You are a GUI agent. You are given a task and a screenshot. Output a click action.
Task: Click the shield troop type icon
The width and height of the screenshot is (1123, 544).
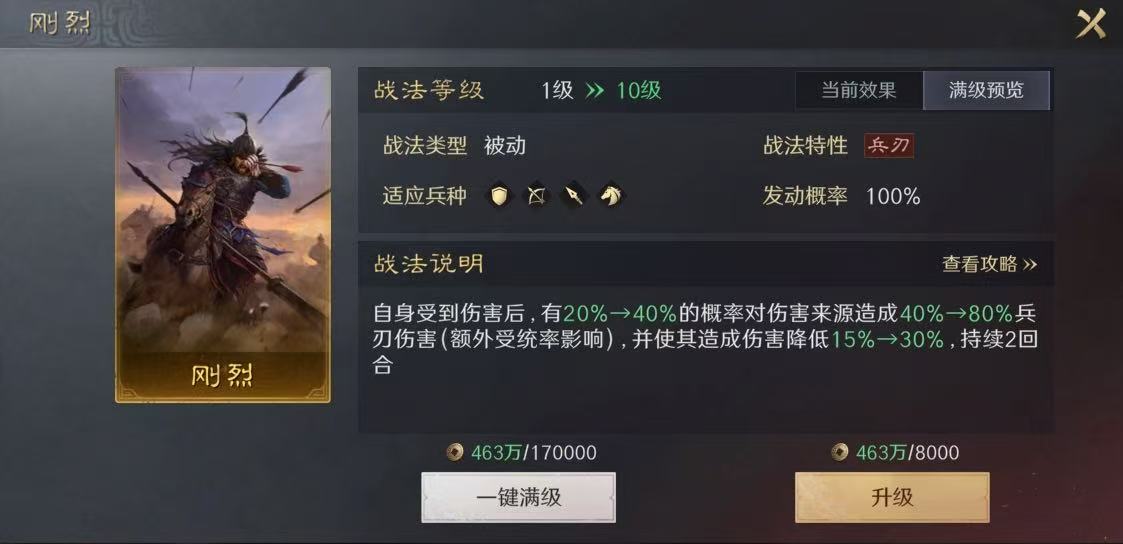tap(499, 195)
